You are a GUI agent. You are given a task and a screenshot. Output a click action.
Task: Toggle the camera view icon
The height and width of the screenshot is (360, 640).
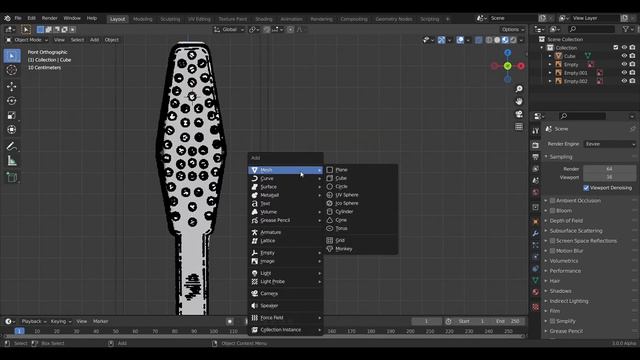point(519,114)
